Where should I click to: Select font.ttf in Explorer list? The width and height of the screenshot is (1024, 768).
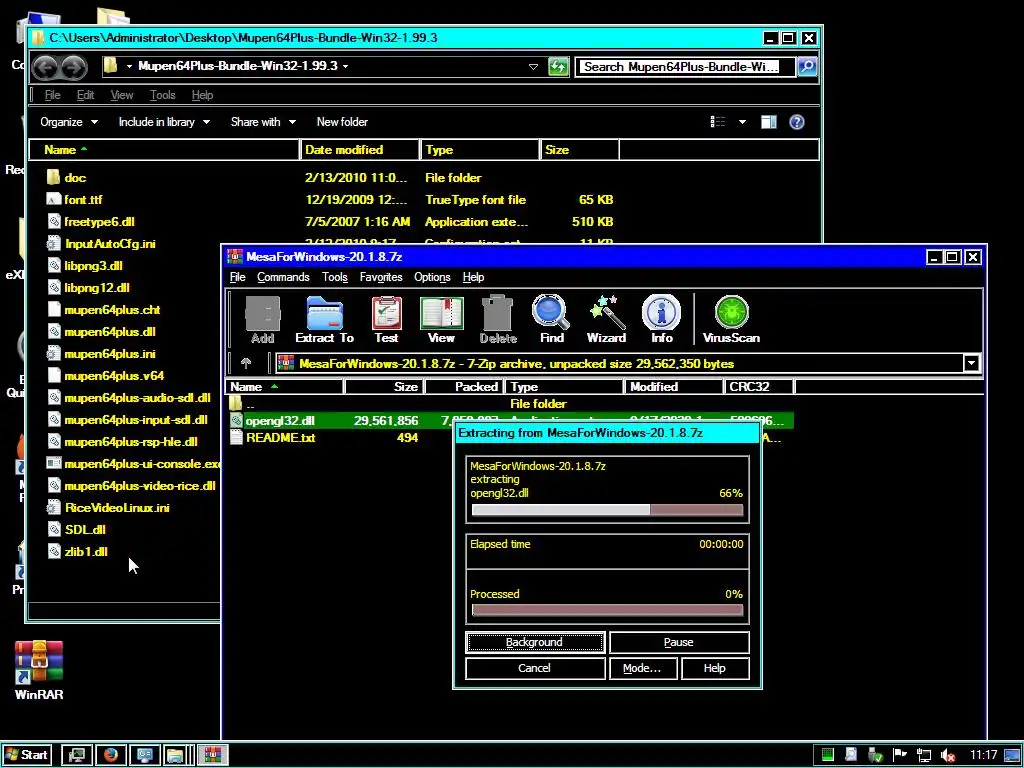click(74, 200)
